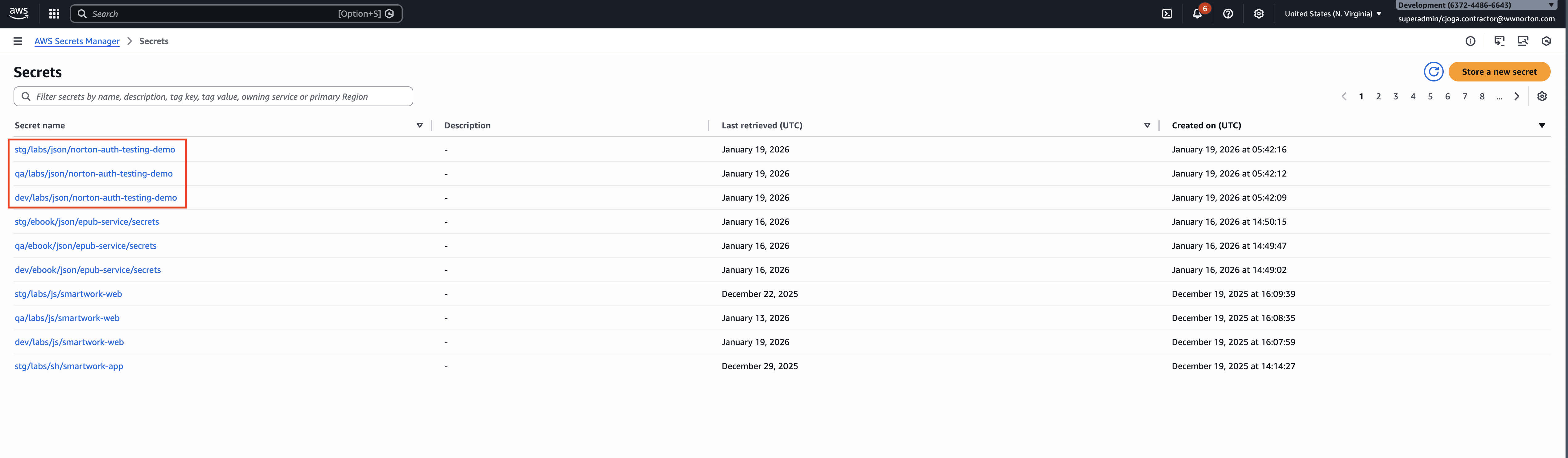Image resolution: width=1568 pixels, height=458 pixels.
Task: Open dev/labs/json/norton-auth-testing-demo secret
Action: [x=96, y=197]
